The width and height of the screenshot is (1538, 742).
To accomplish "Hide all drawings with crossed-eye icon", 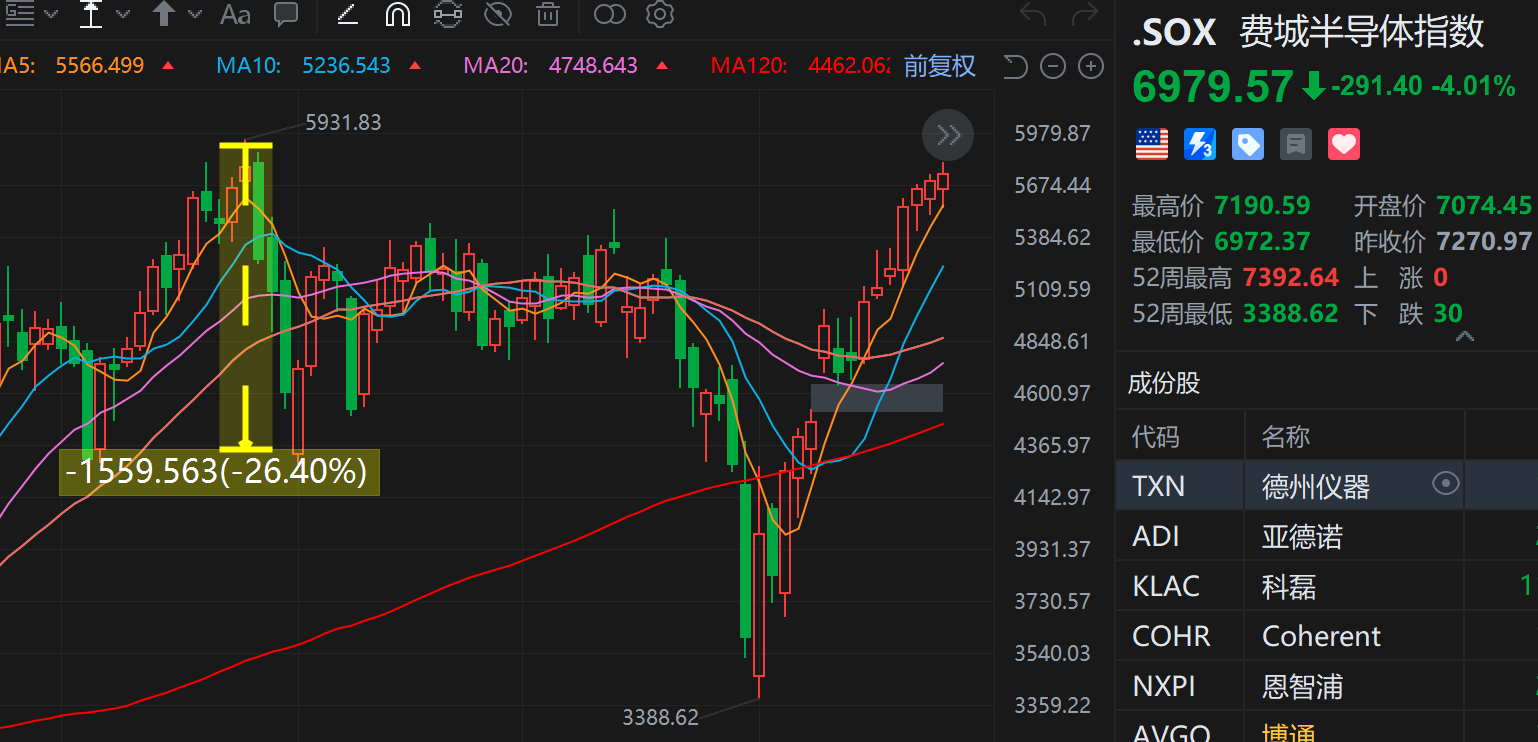I will [x=497, y=14].
